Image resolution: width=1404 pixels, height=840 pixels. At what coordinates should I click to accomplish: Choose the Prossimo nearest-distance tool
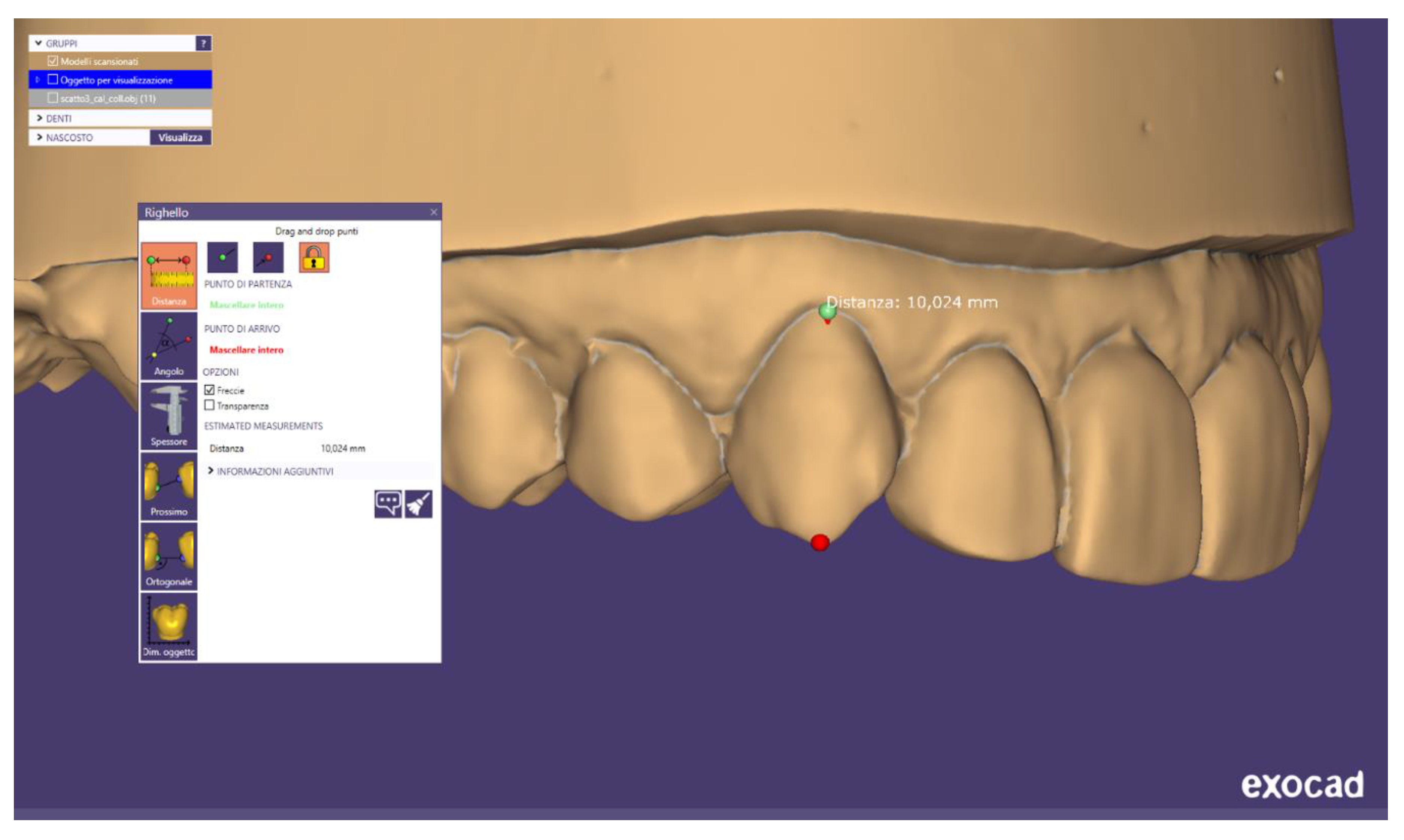[169, 486]
